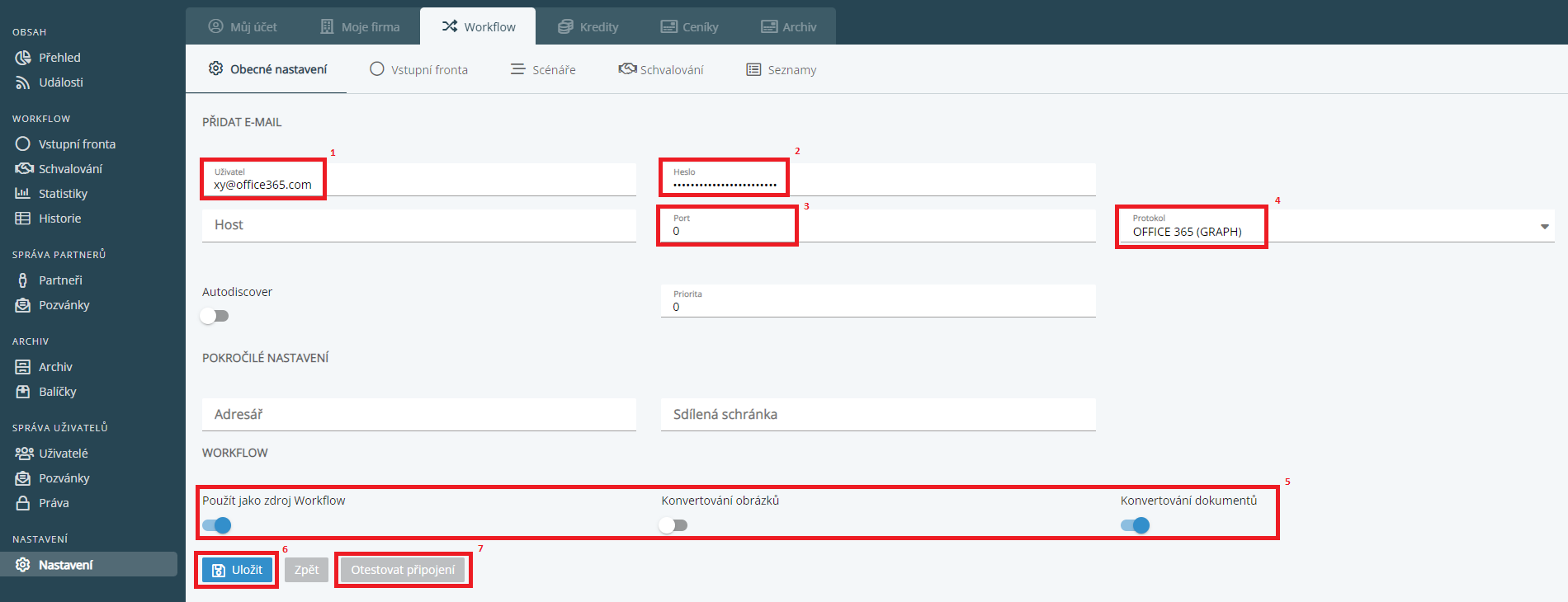Switch to the Kredity tab
The width and height of the screenshot is (1568, 602).
tap(588, 27)
